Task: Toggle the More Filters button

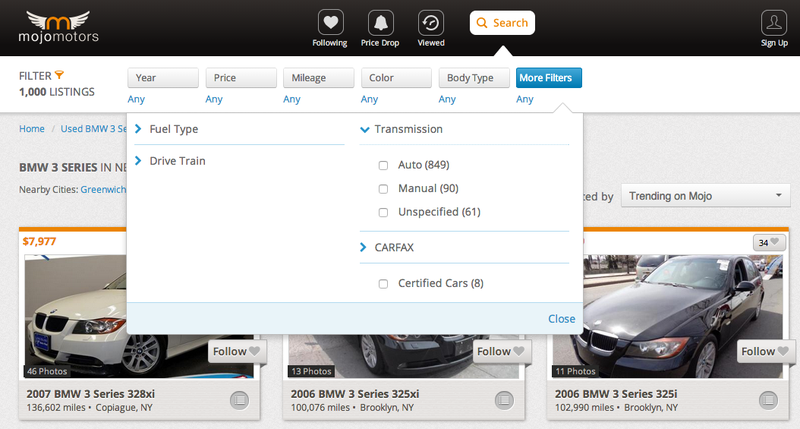Action: point(548,78)
